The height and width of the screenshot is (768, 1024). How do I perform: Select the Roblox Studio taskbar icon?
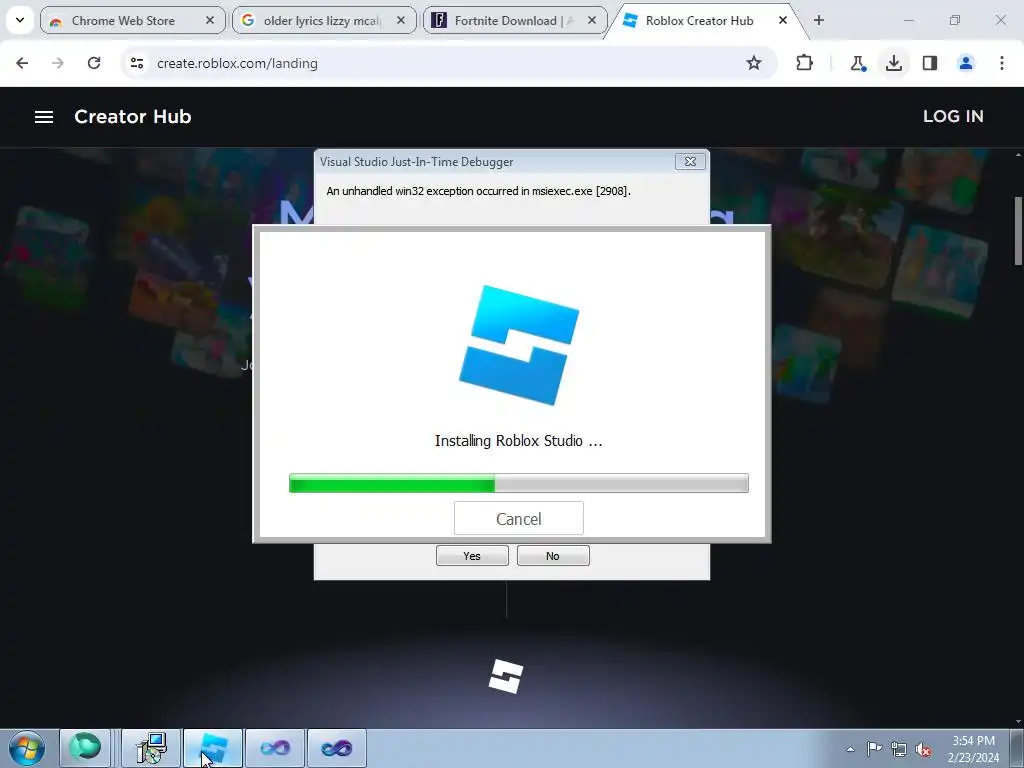(x=213, y=748)
